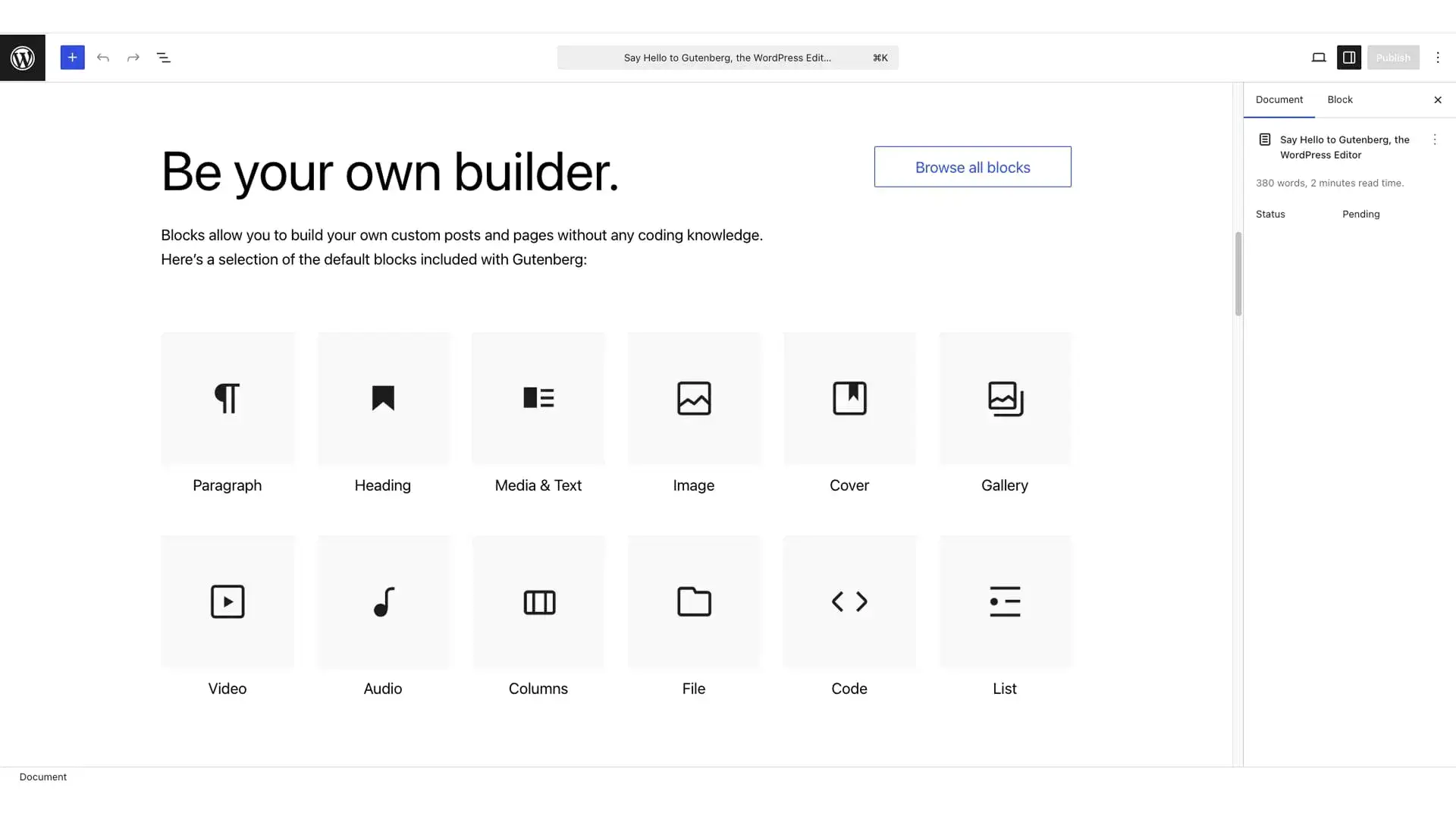The height and width of the screenshot is (819, 1456).
Task: Toggle the Settings sidebar
Action: click(1349, 57)
